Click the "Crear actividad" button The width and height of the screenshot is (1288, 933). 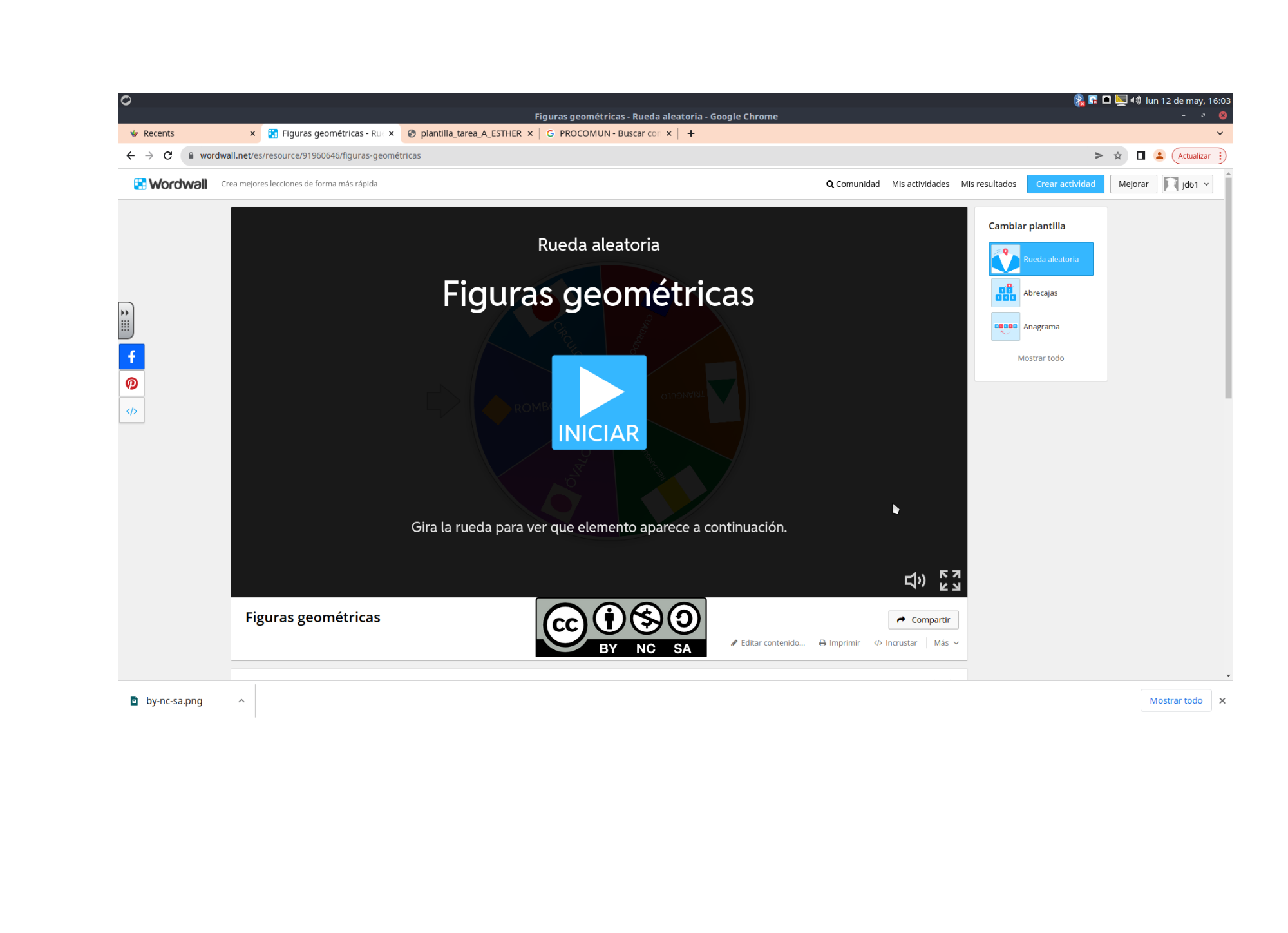(x=1065, y=184)
